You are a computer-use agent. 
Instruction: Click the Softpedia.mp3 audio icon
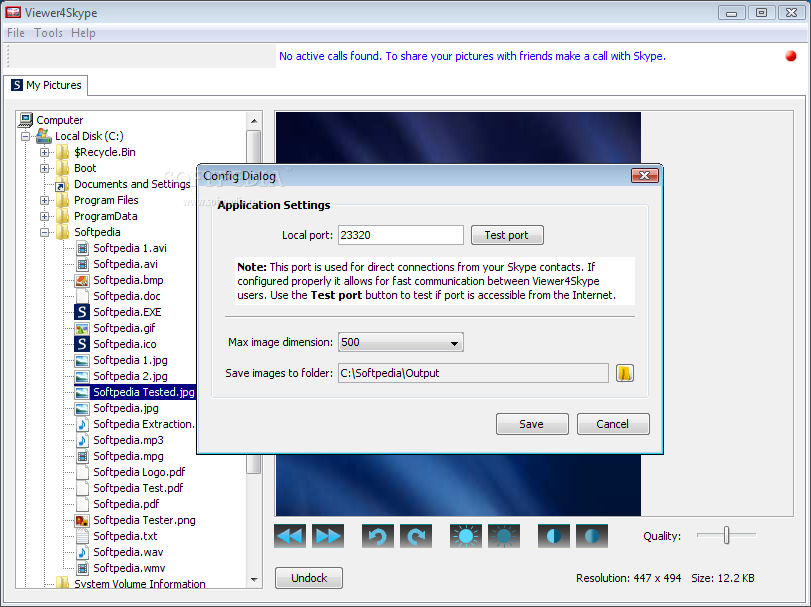click(x=82, y=440)
